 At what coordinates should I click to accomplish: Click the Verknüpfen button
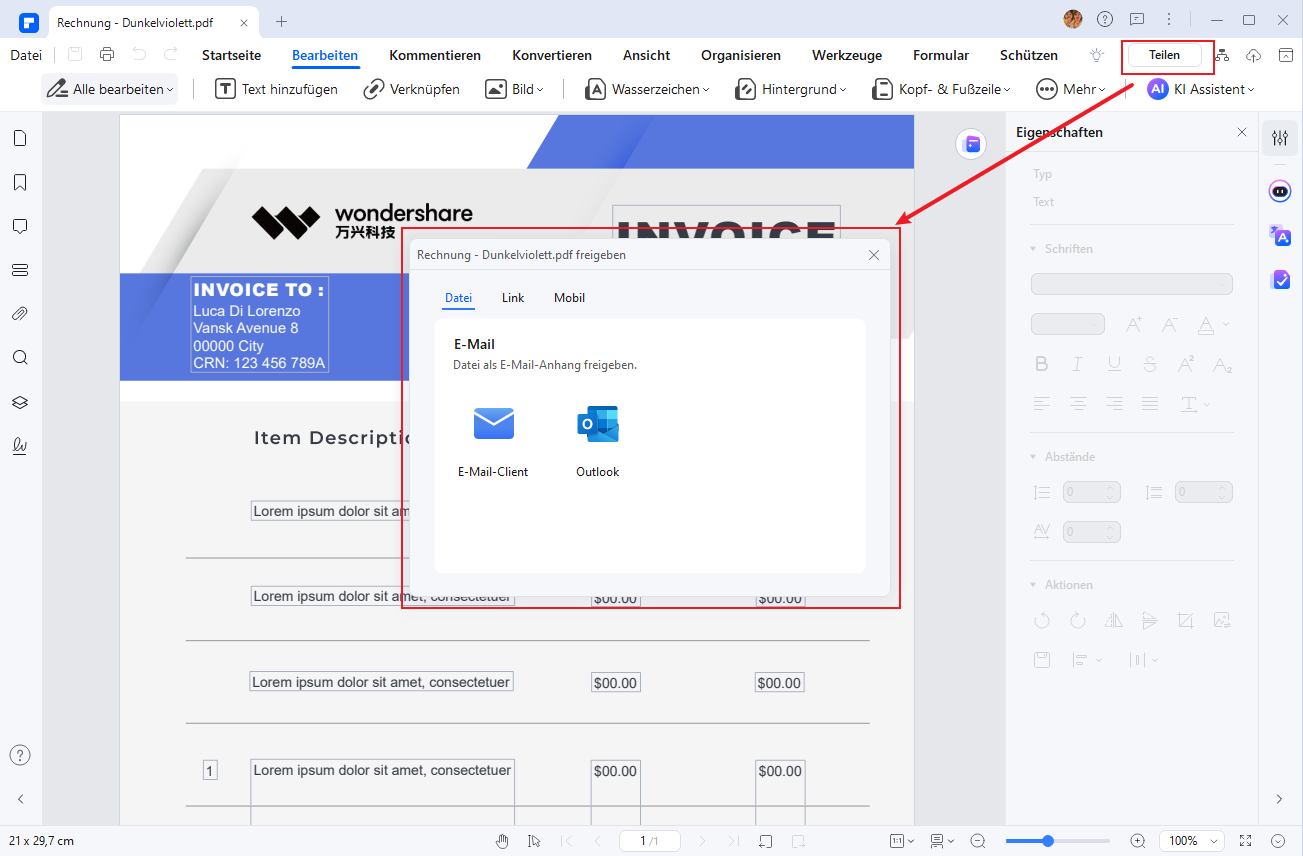[411, 89]
